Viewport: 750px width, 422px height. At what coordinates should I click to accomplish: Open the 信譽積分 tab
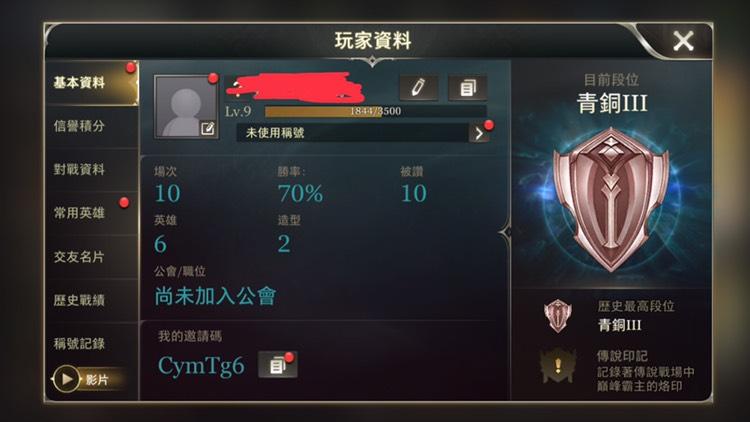tap(92, 126)
